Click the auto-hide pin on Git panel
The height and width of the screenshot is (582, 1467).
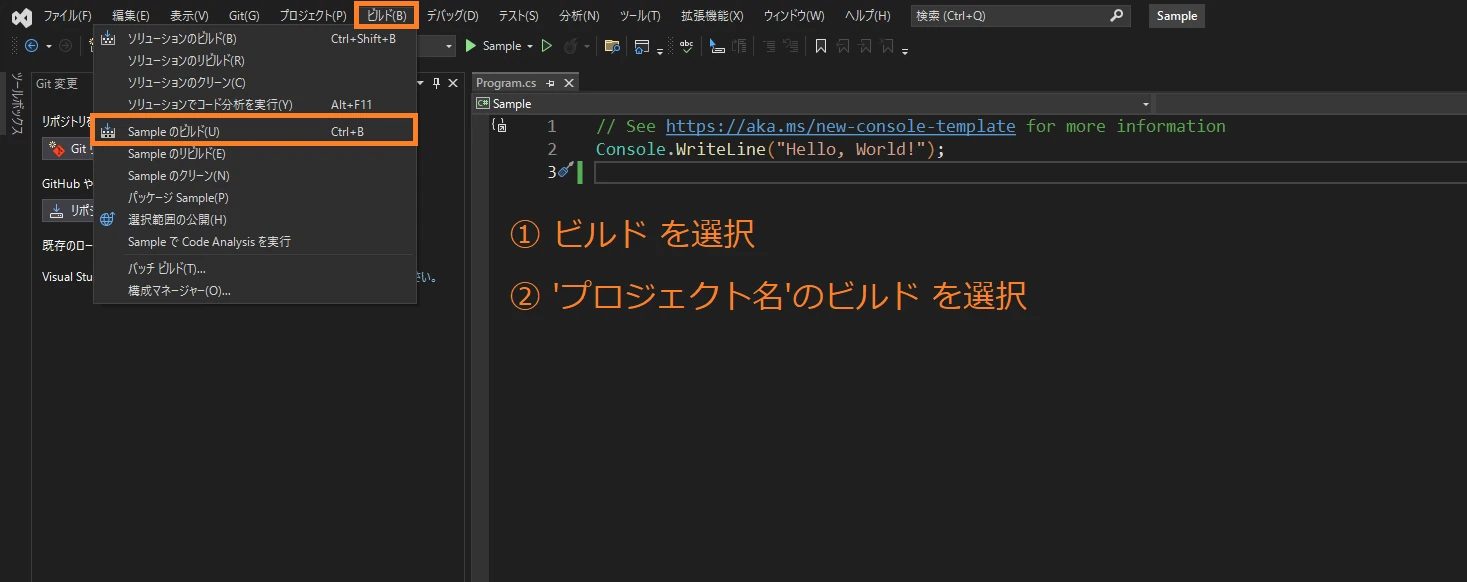click(x=436, y=83)
